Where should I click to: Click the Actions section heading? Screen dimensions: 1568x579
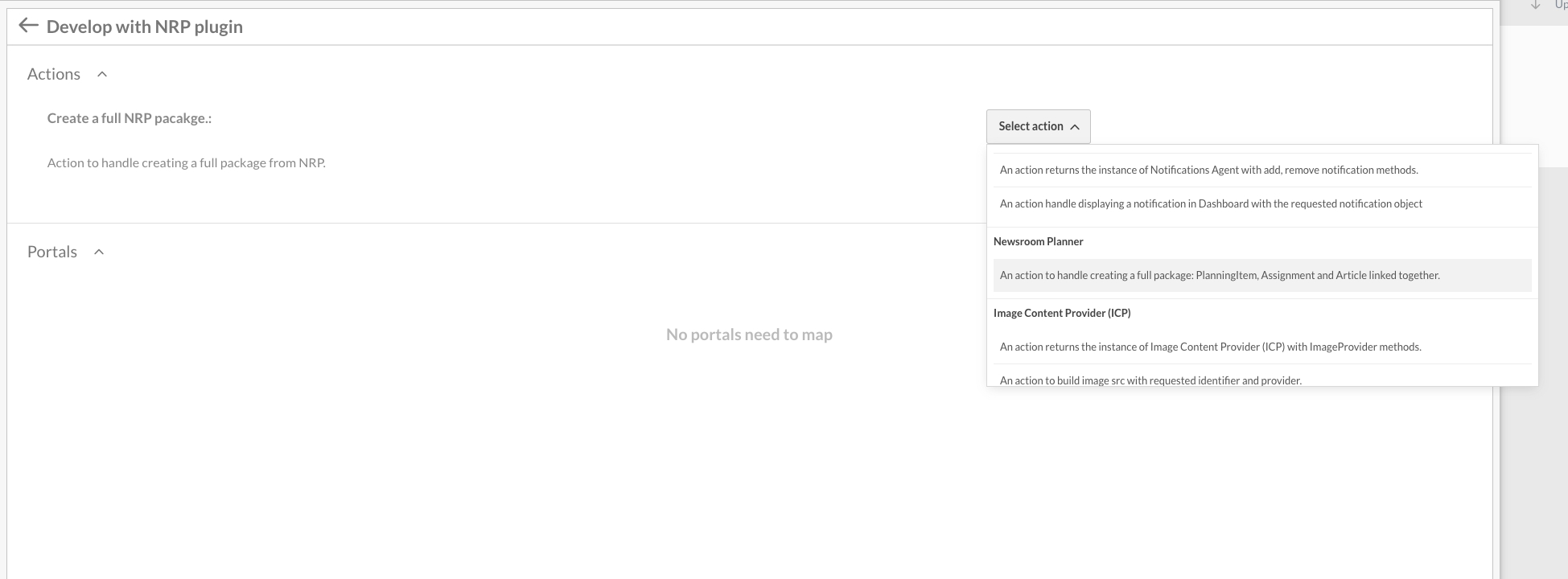pyautogui.click(x=54, y=74)
